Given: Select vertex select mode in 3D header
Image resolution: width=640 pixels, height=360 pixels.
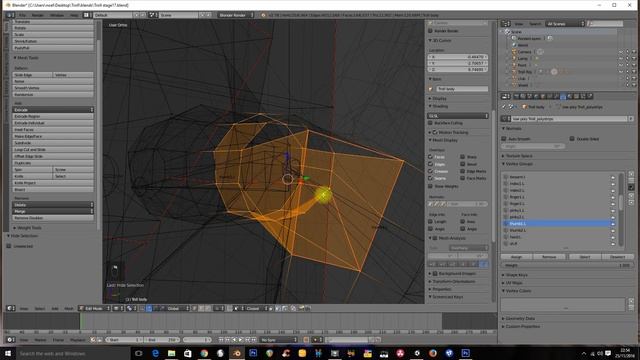Looking at the screenshot, I should [194, 308].
